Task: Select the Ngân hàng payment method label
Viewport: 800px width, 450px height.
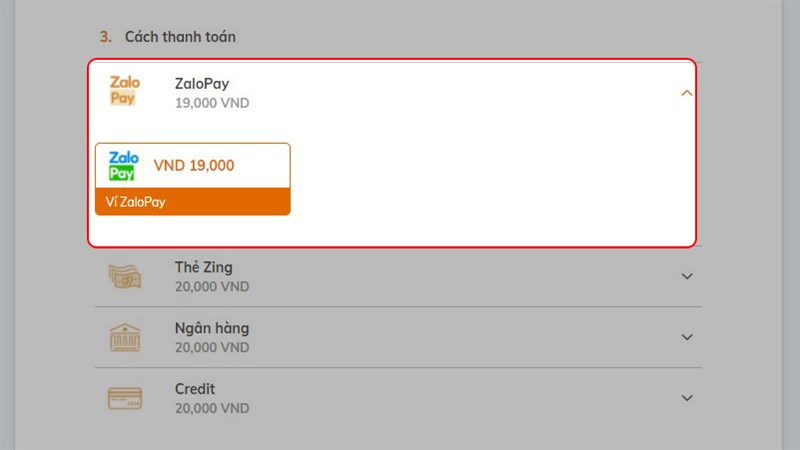Action: pos(212,328)
